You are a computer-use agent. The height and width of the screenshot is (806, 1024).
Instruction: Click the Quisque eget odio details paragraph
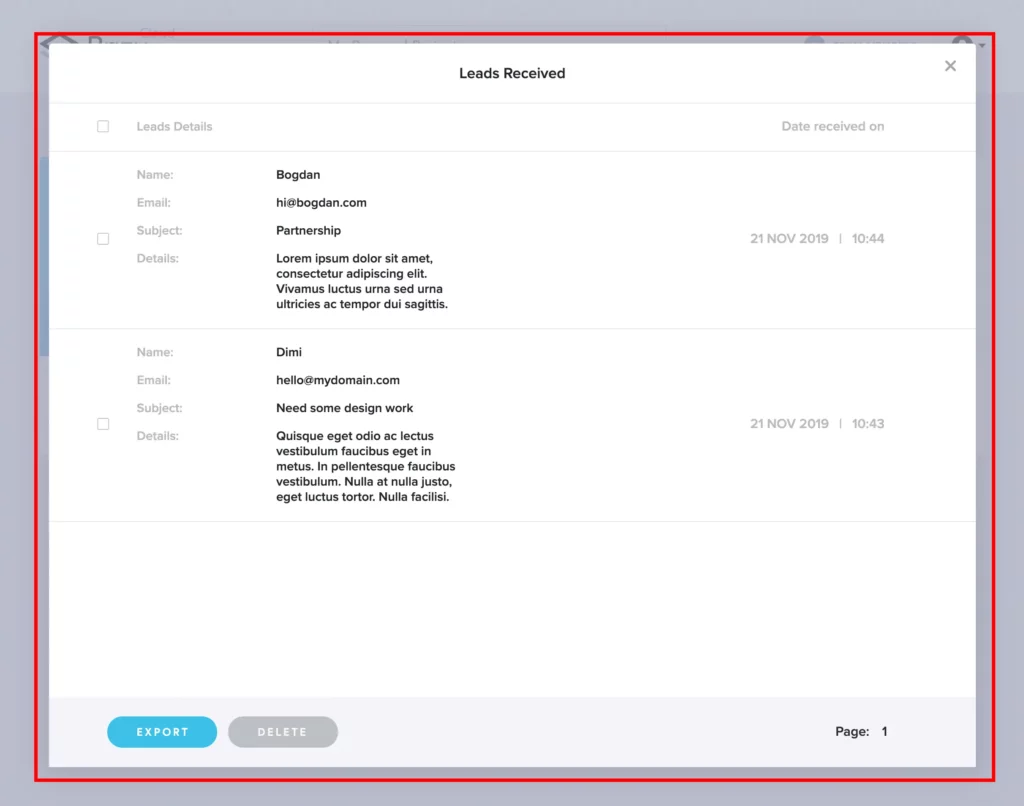coord(365,466)
